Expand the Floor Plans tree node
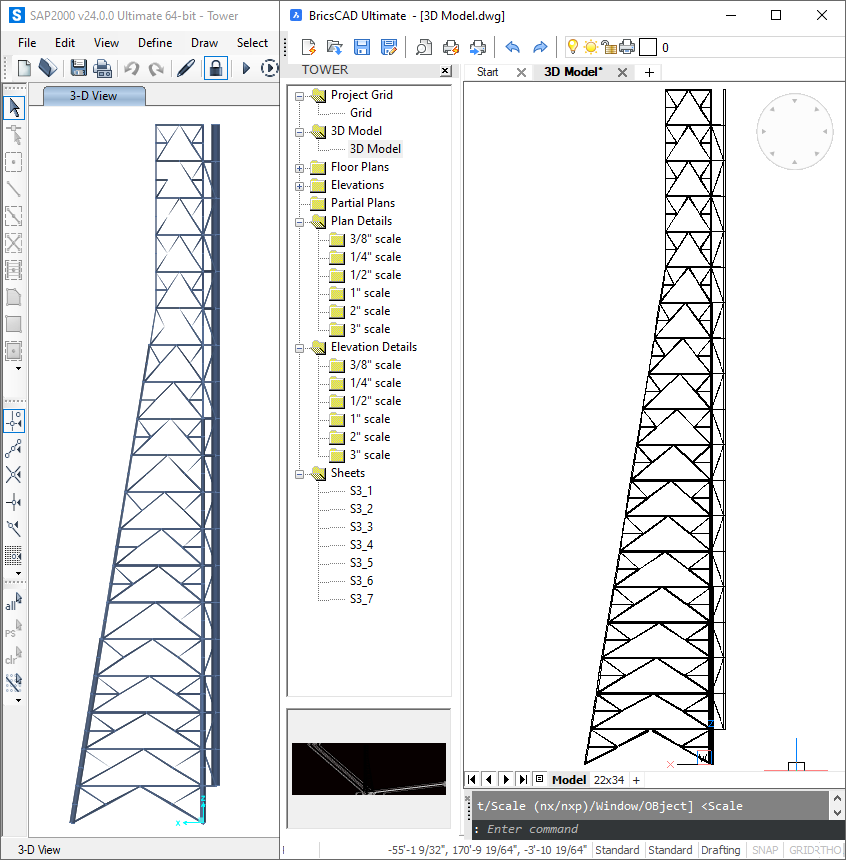 point(299,168)
